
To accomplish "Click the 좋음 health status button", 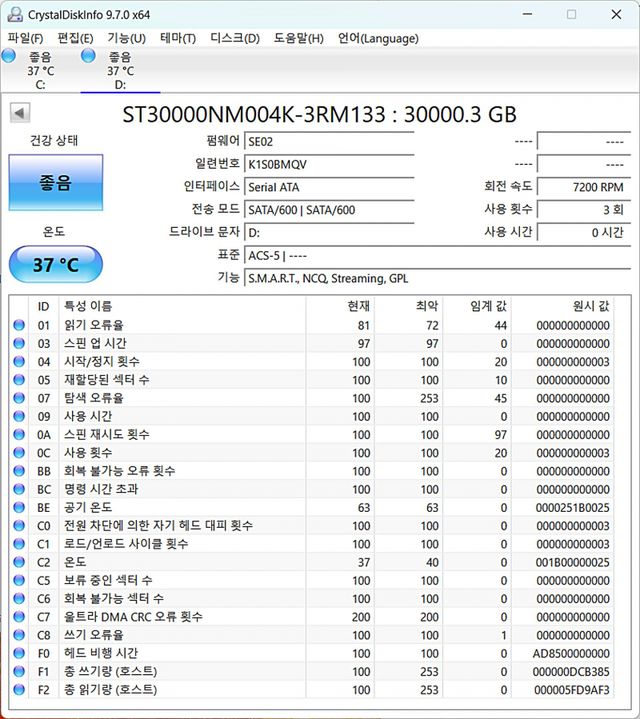I will (x=55, y=183).
